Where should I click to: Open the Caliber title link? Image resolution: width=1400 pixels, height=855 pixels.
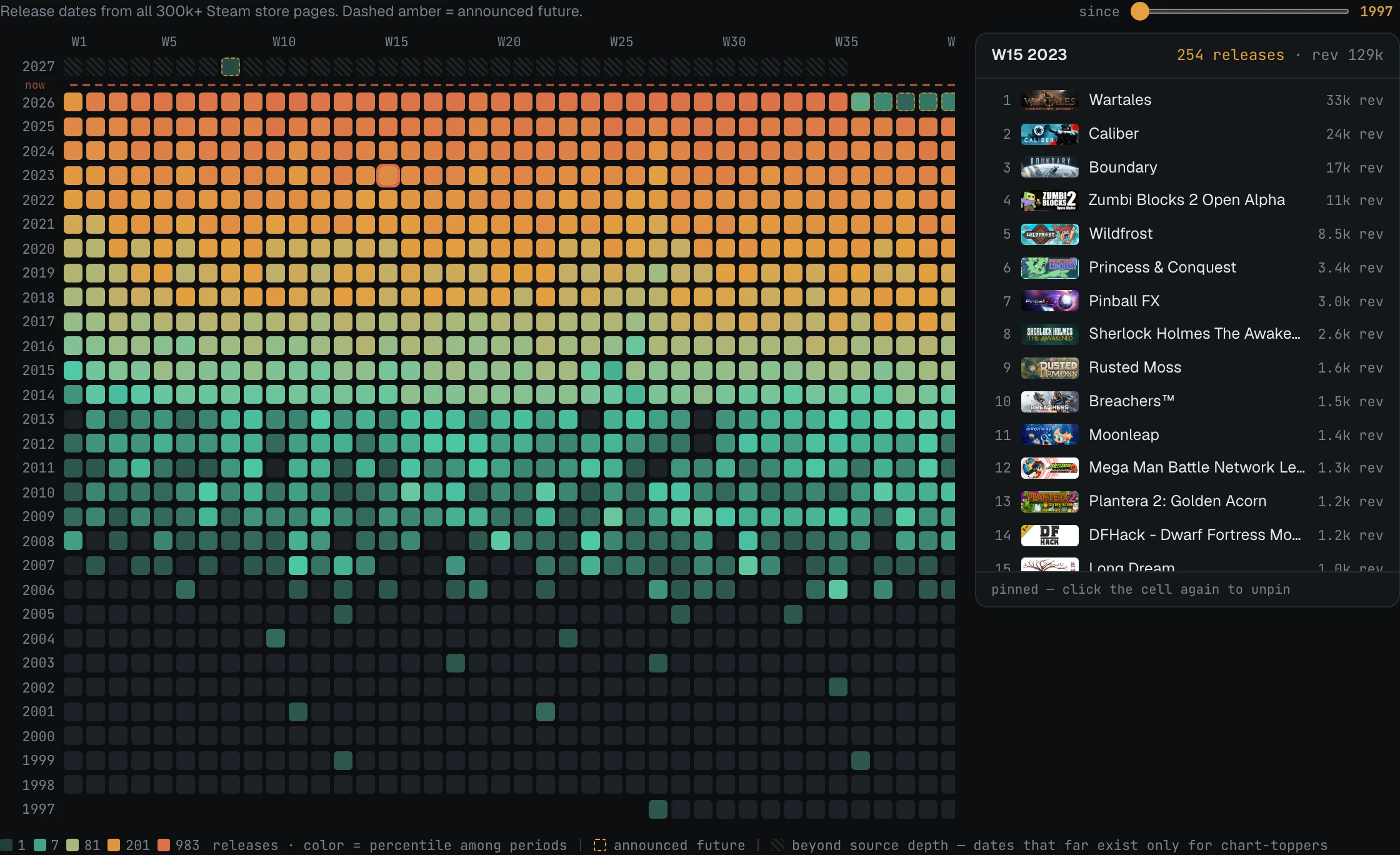(x=1114, y=134)
